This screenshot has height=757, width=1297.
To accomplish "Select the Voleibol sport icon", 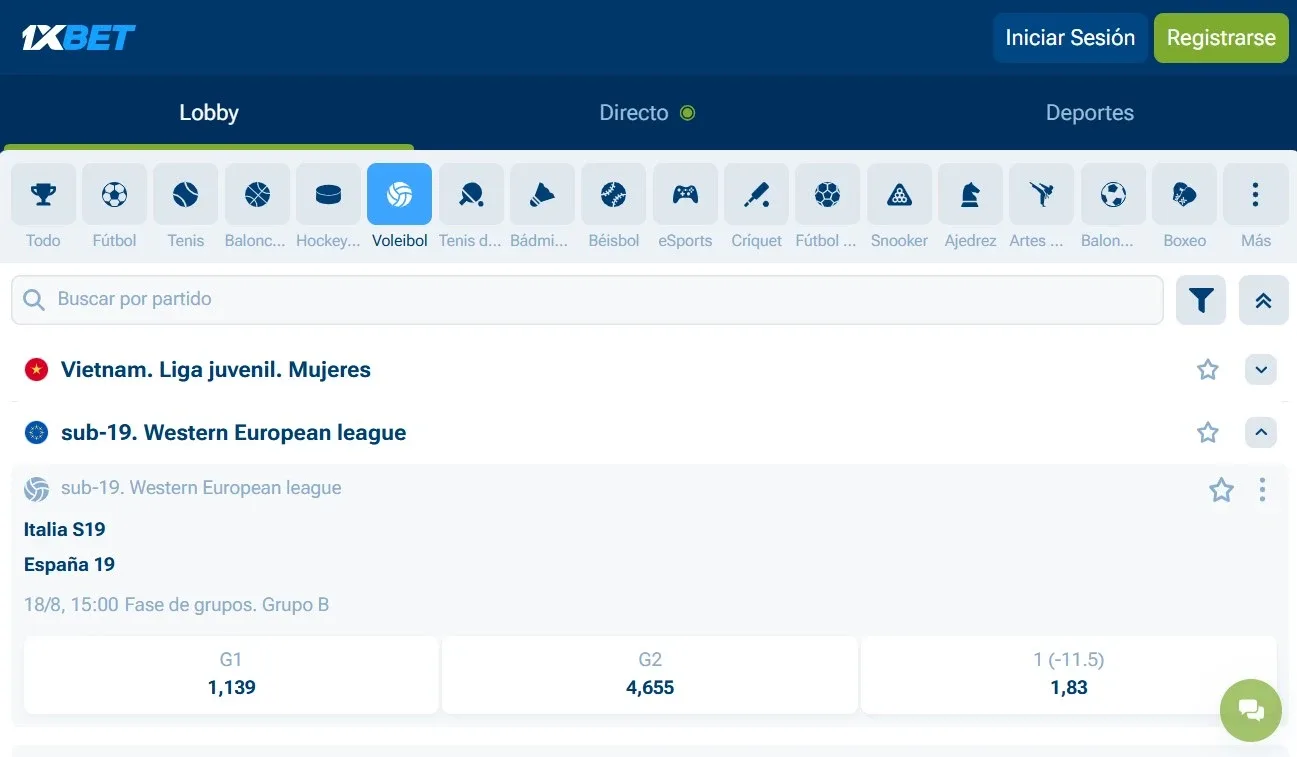I will (x=400, y=194).
